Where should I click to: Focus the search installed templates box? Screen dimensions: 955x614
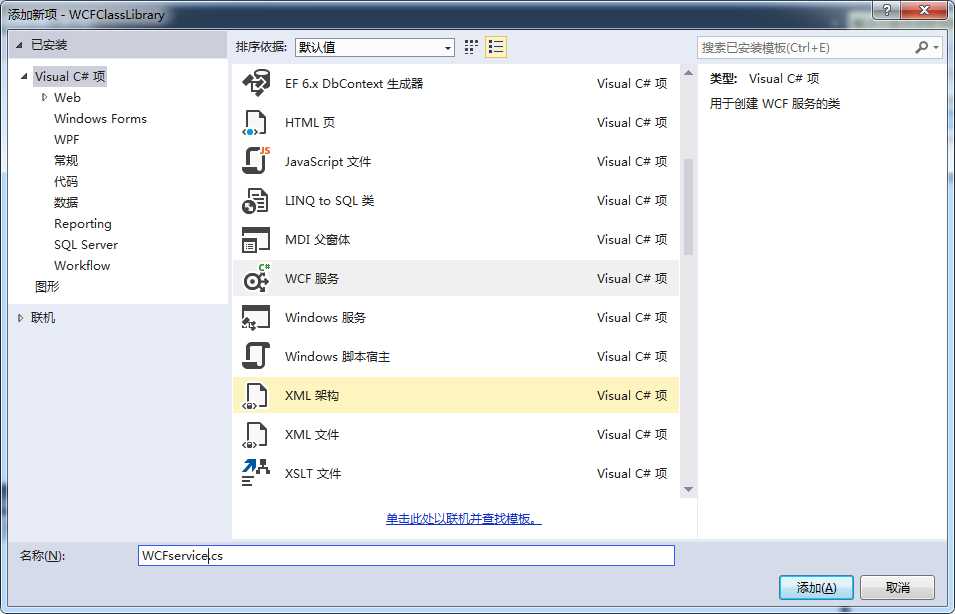(805, 47)
